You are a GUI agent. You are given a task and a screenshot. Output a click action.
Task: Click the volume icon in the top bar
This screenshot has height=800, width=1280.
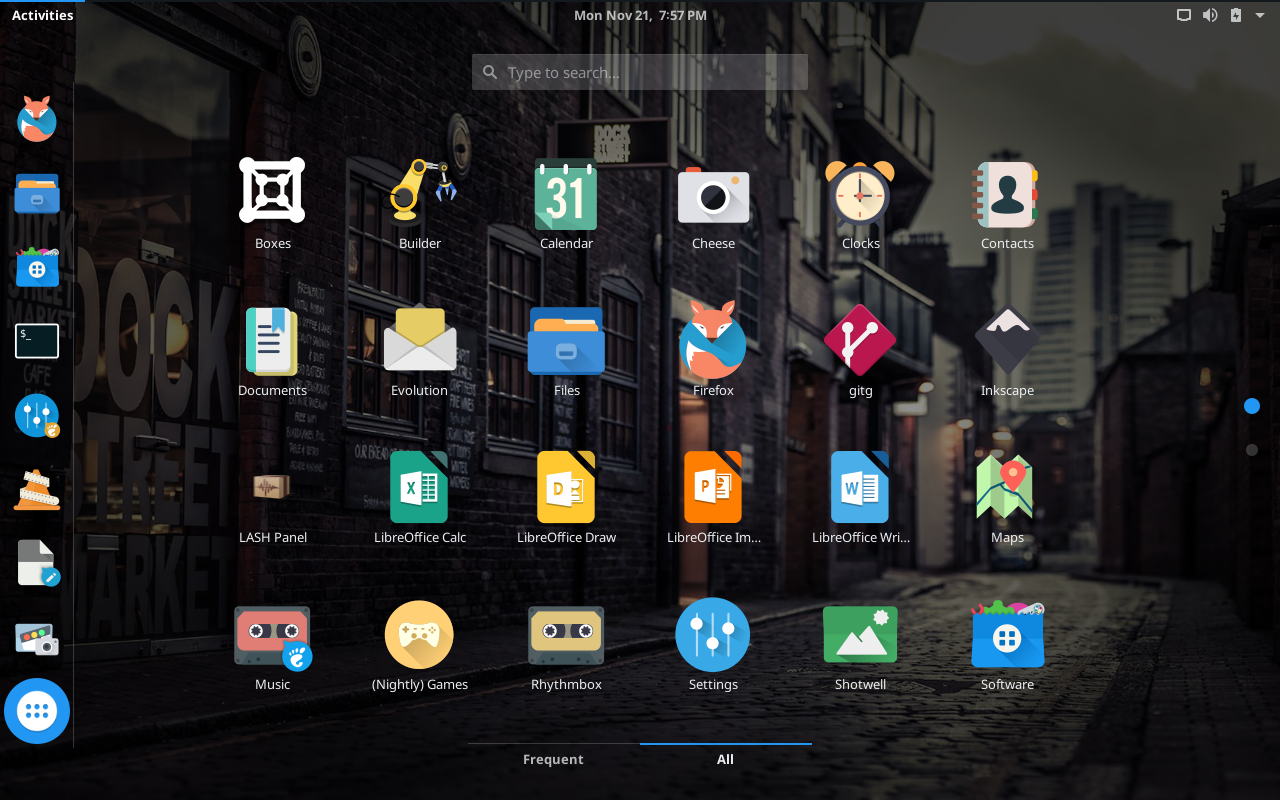(1210, 15)
